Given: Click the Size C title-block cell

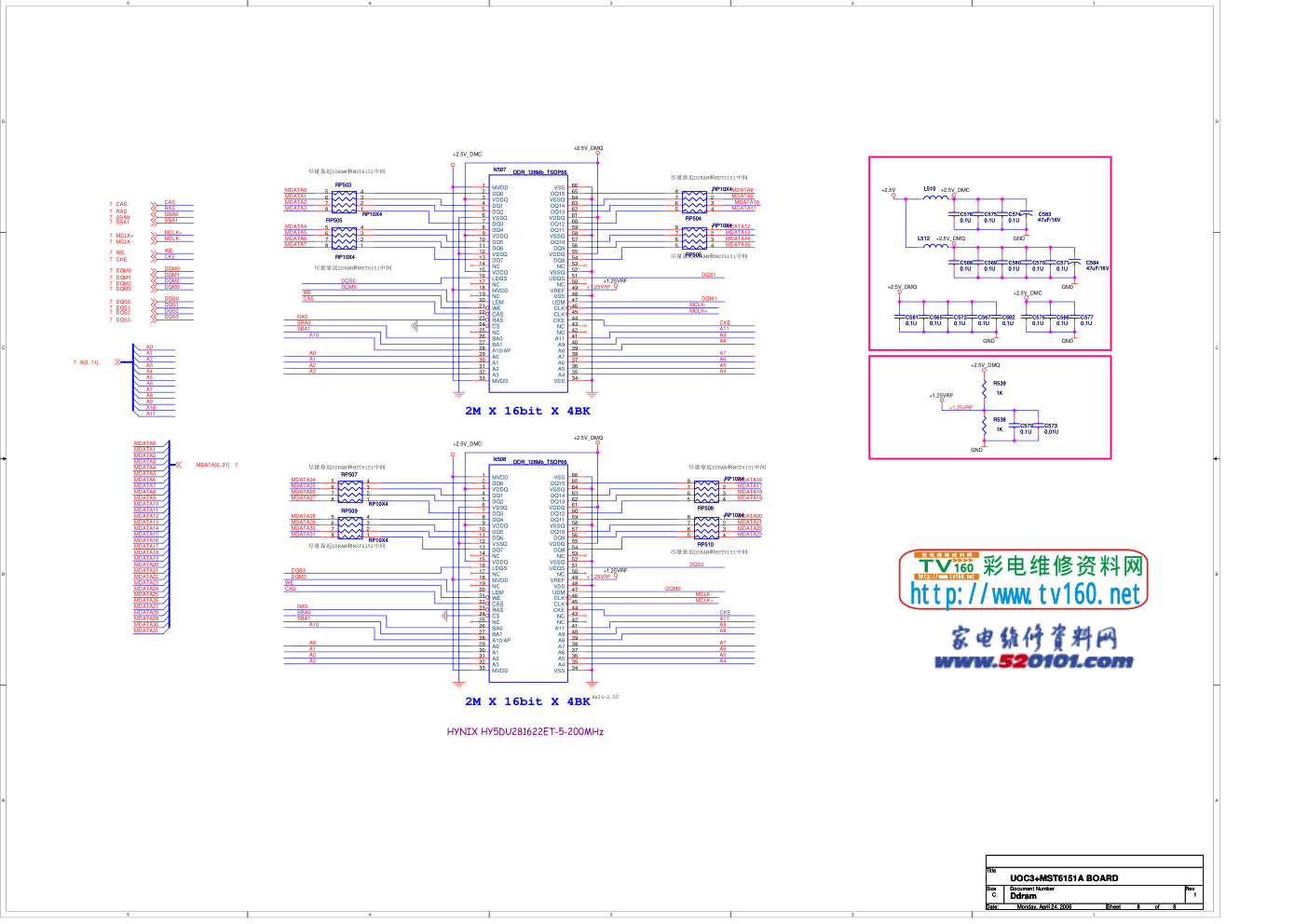Looking at the screenshot, I should (x=993, y=892).
